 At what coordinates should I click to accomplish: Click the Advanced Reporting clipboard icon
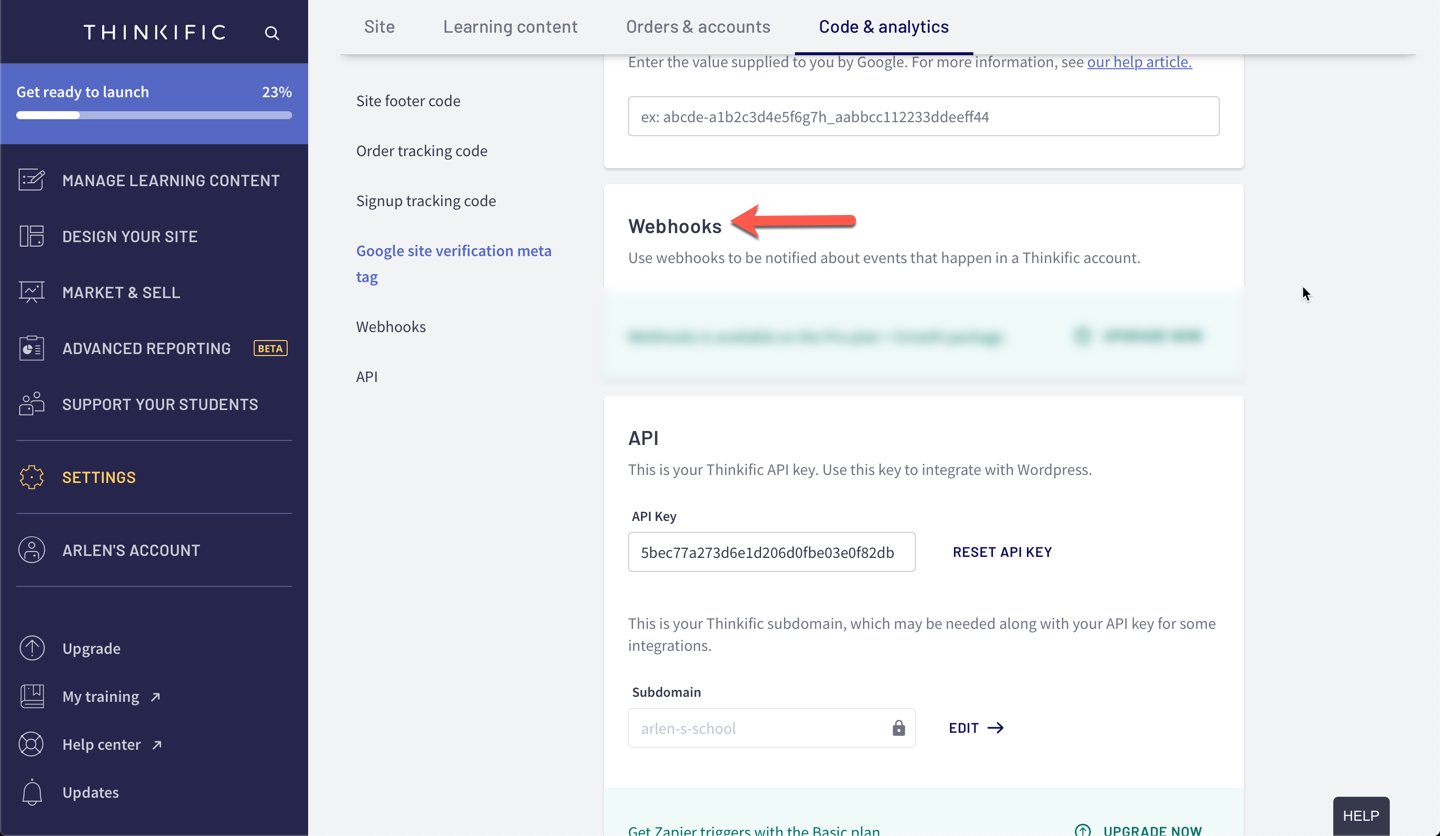pyautogui.click(x=32, y=348)
